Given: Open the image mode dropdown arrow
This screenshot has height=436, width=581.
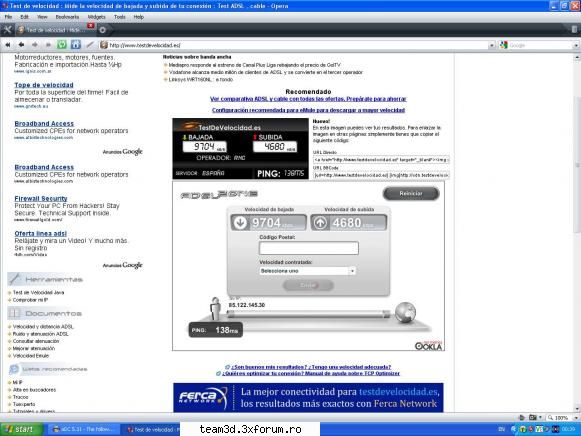Looking at the screenshot, I should [540, 417].
